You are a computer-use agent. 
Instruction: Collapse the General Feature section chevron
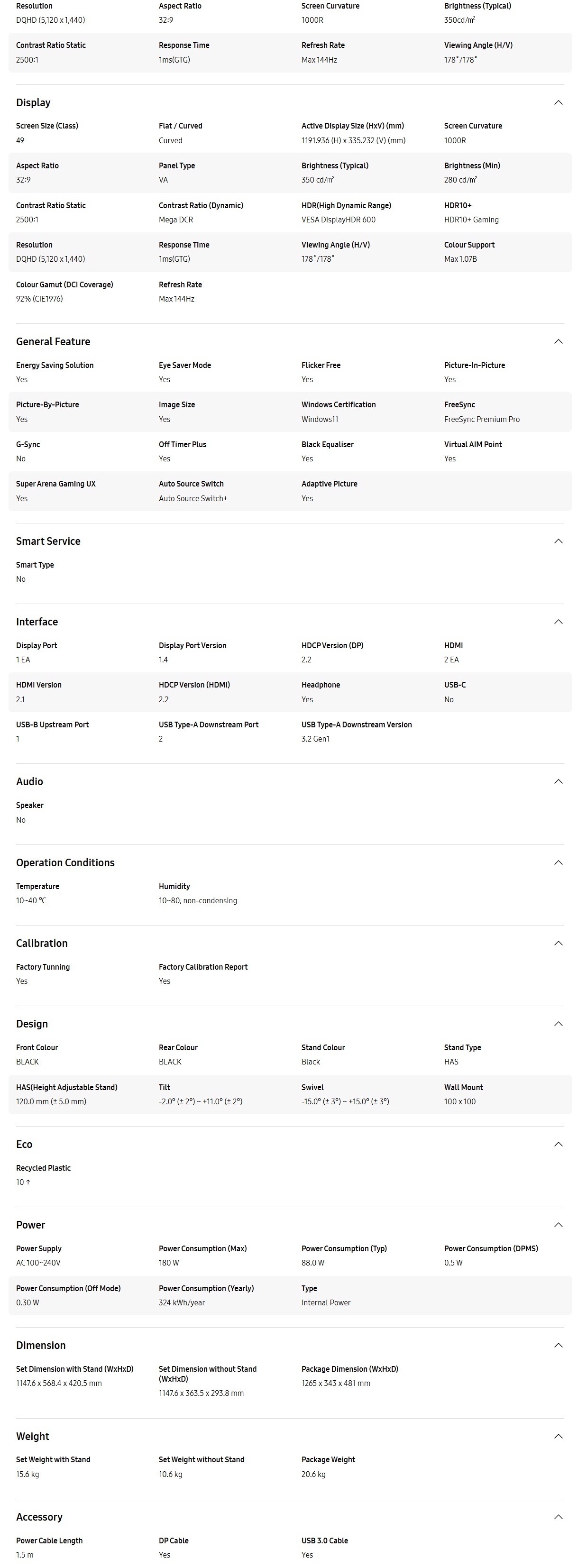coord(558,341)
